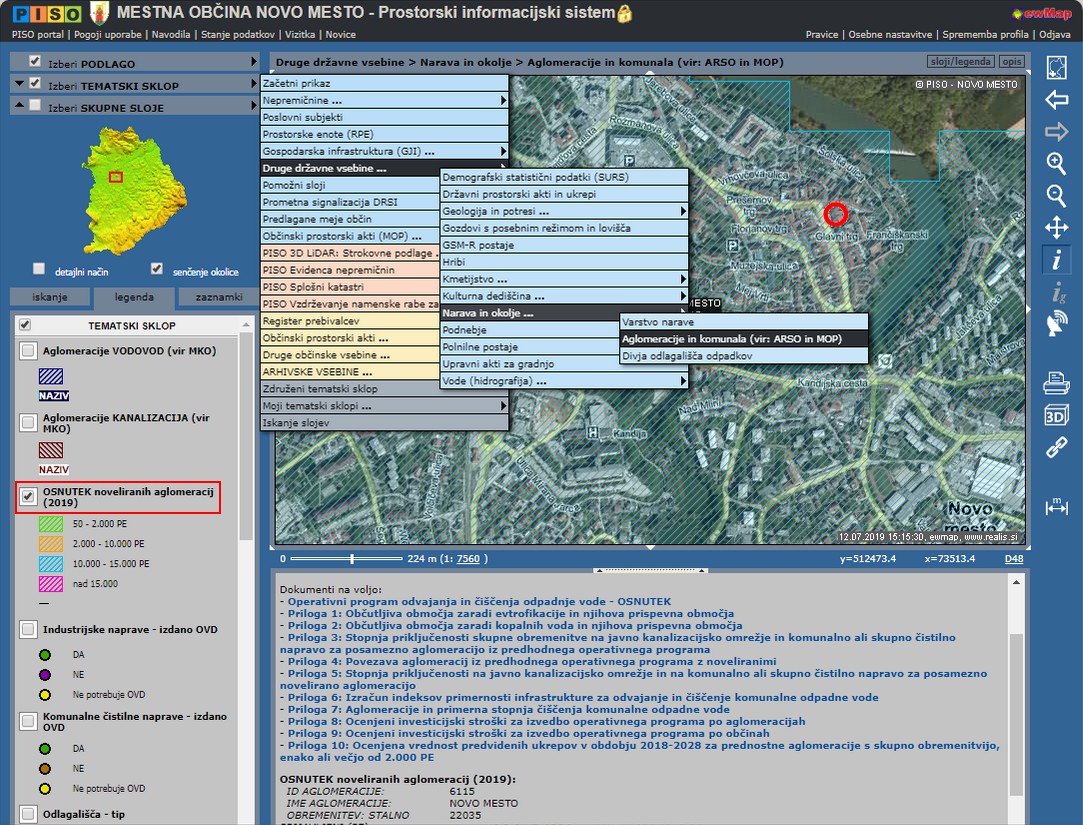
Task: Open the print map tool
Action: tap(1056, 382)
